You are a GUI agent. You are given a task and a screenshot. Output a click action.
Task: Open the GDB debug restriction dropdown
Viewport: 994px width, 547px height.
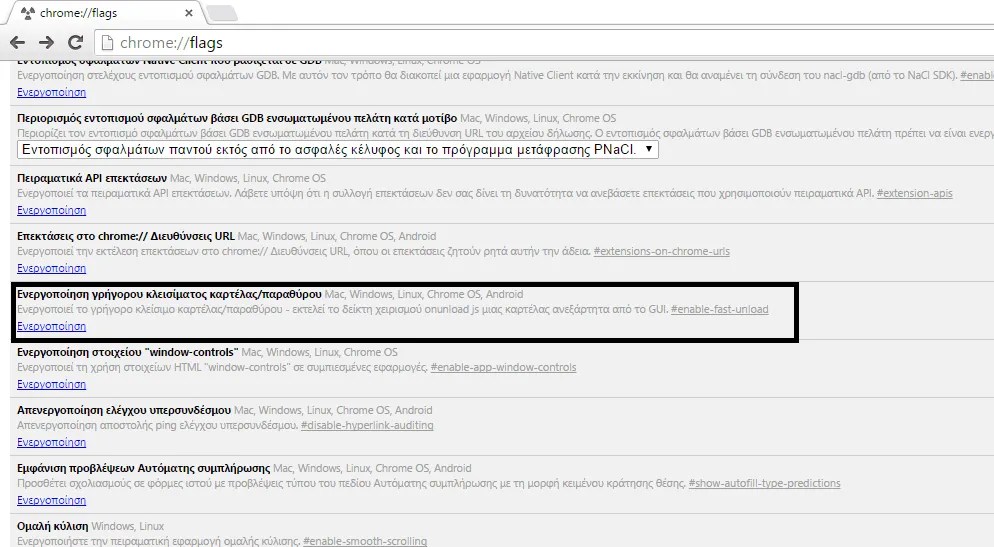coord(338,150)
